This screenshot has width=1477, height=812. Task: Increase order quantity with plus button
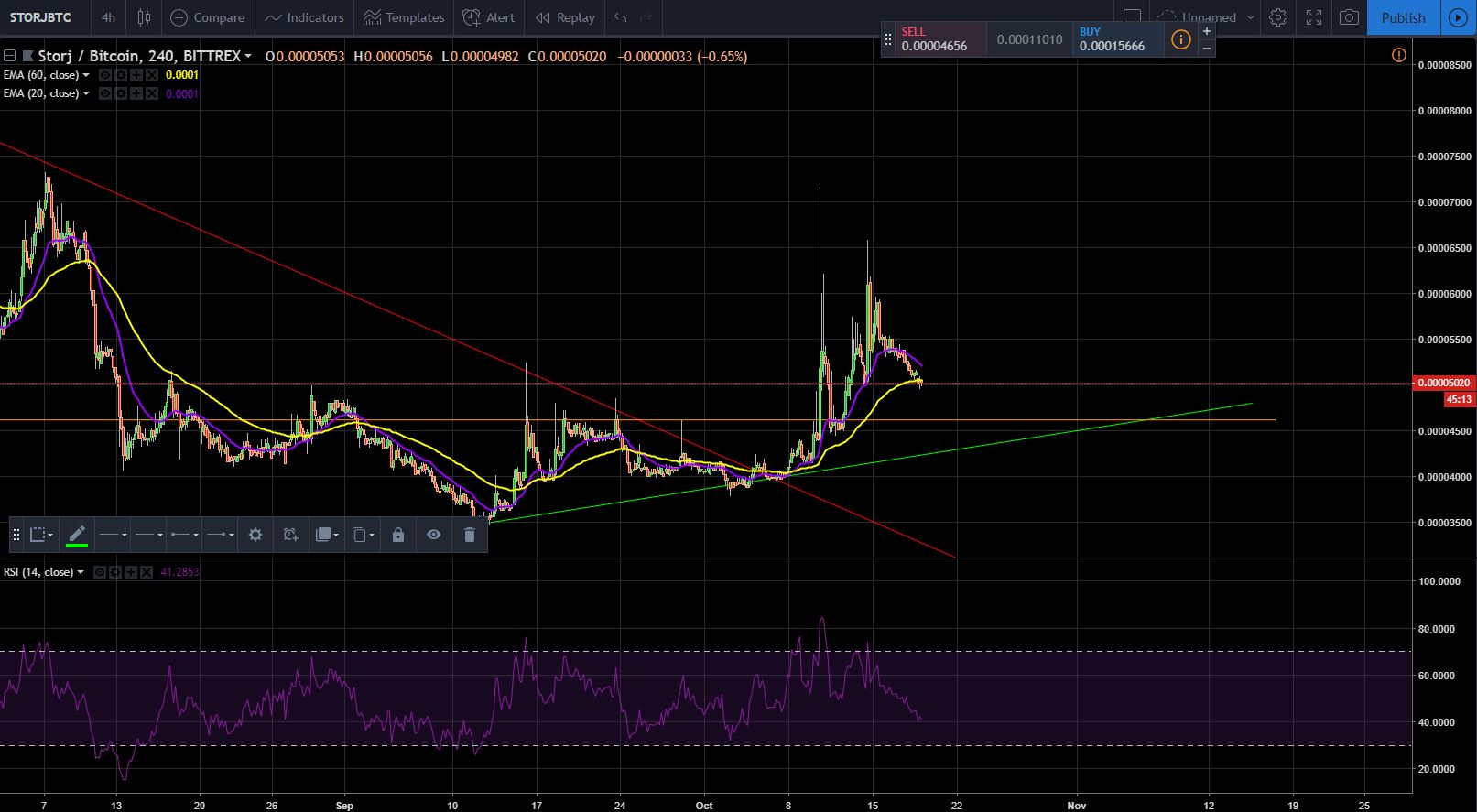1207,31
